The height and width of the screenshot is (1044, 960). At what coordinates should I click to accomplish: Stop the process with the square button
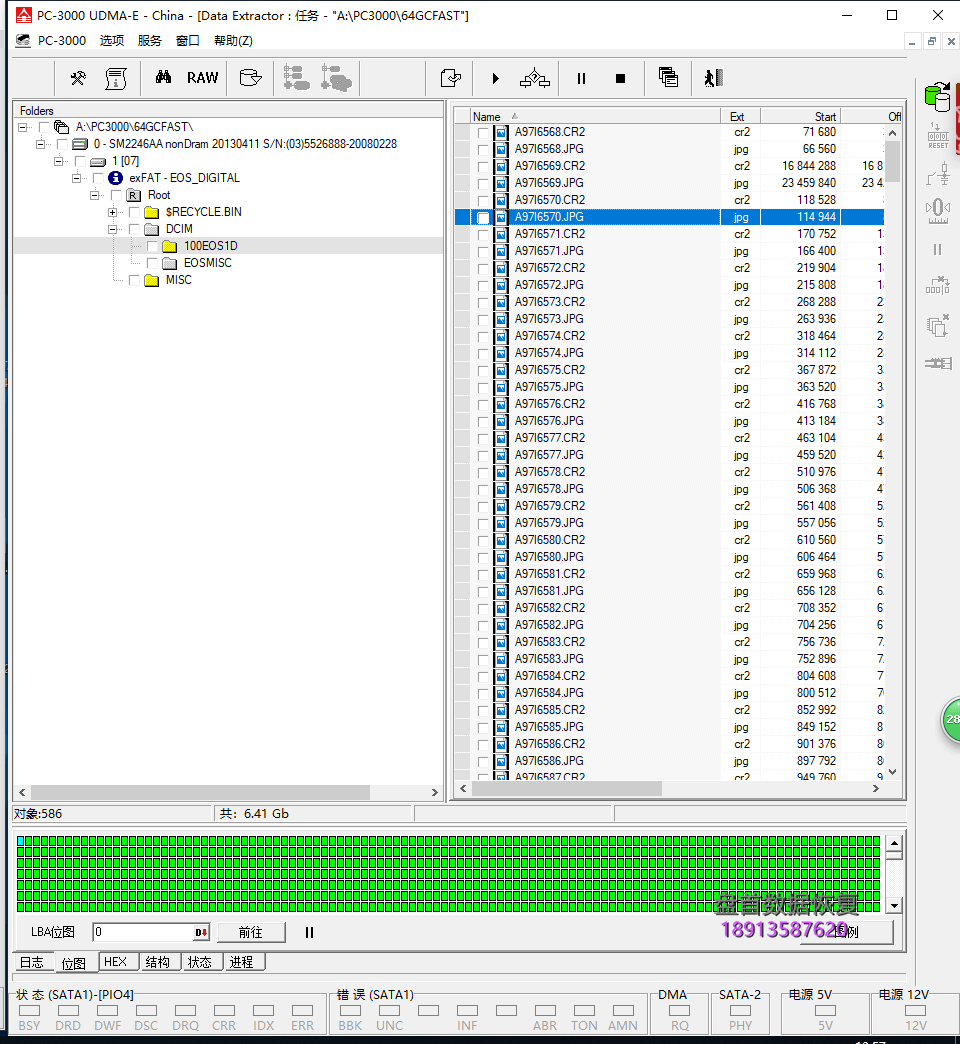(620, 79)
